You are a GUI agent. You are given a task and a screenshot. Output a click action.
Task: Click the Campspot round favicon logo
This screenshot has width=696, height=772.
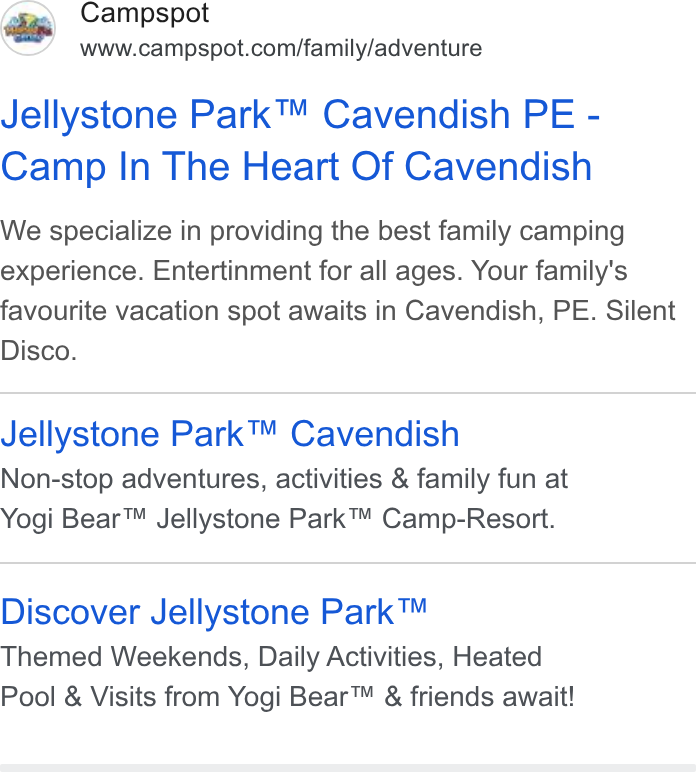(x=28, y=28)
